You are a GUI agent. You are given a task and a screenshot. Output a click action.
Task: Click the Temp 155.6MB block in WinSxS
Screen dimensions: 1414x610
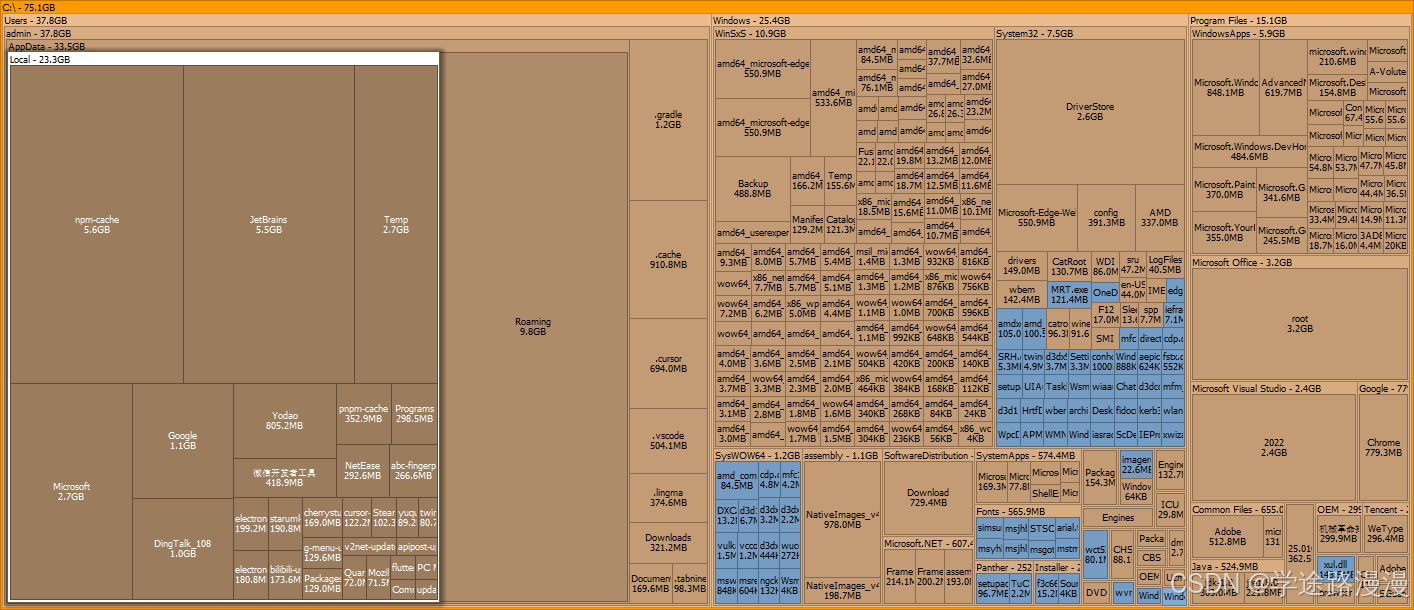[840, 181]
